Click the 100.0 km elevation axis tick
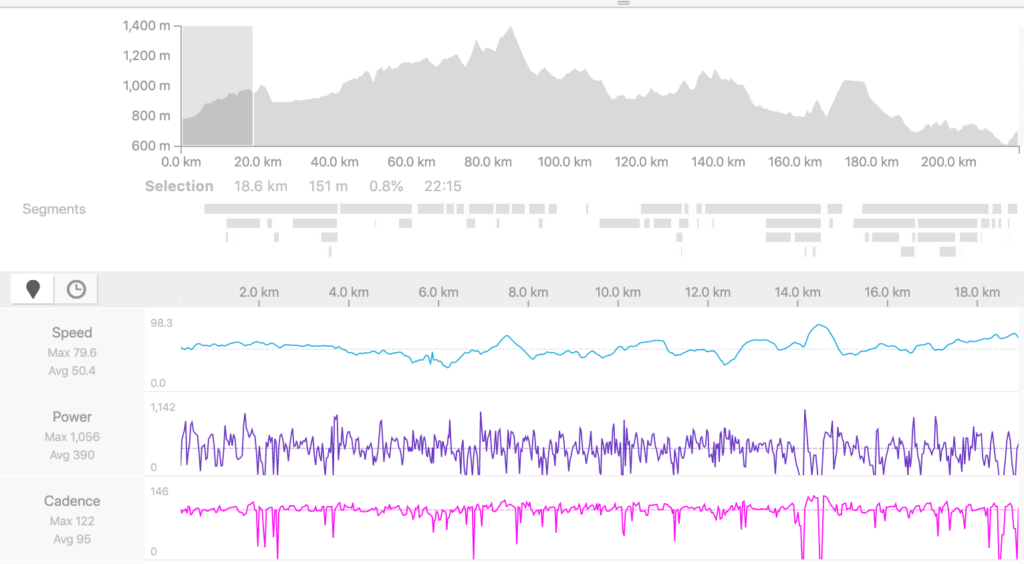This screenshot has width=1024, height=564. (565, 162)
